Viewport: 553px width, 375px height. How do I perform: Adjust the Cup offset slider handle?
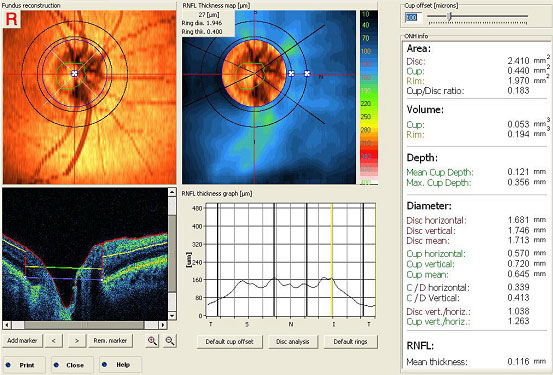[449, 16]
